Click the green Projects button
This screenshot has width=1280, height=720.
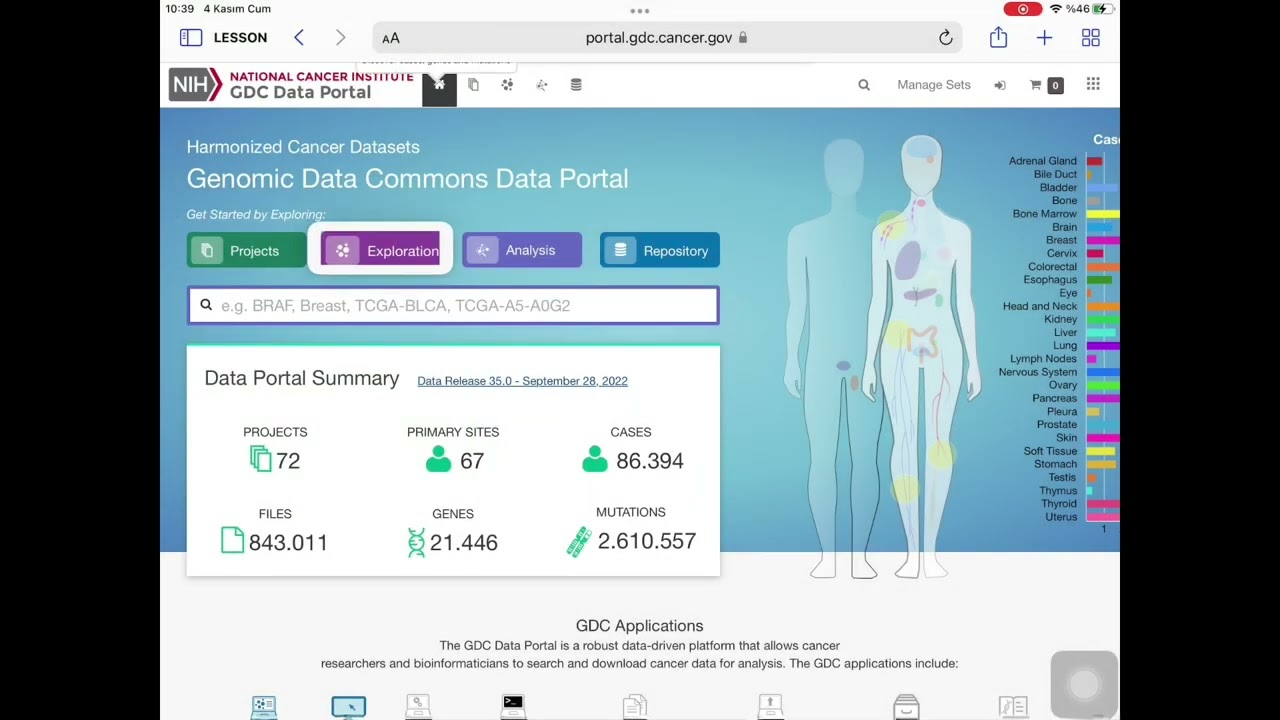(x=246, y=250)
